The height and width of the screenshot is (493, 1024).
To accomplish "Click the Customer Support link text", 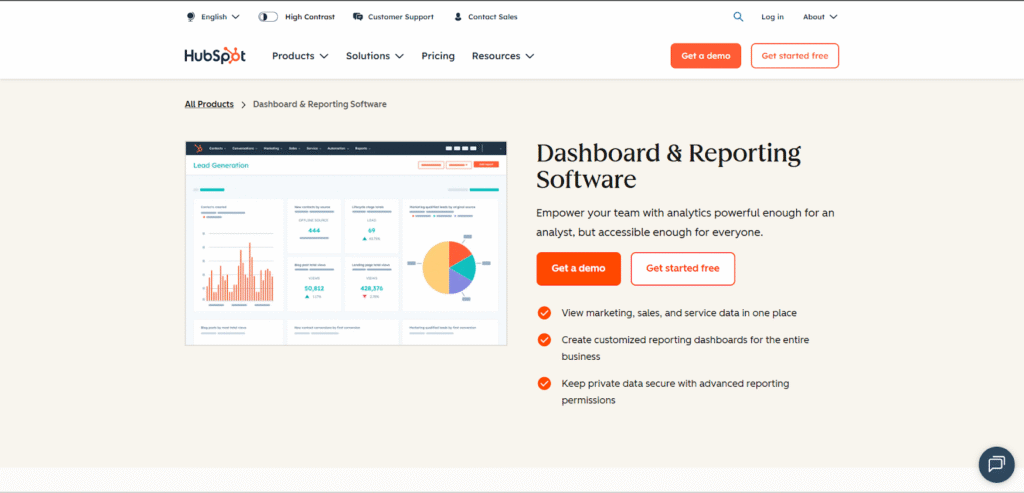I will [x=400, y=17].
